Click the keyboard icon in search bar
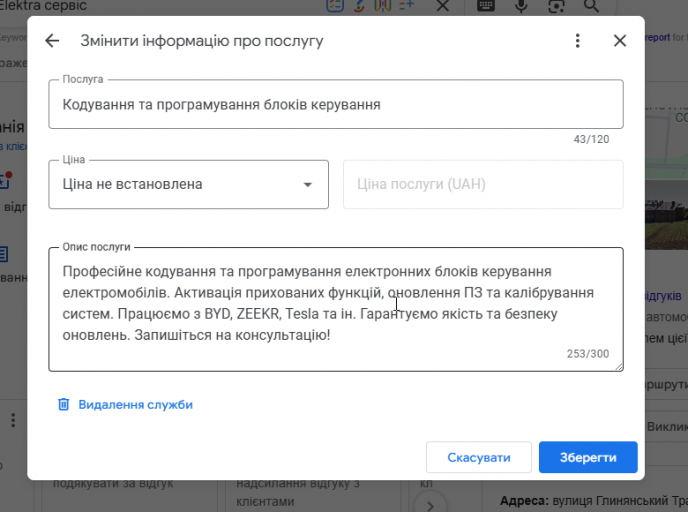The height and width of the screenshot is (512, 688). (486, 5)
